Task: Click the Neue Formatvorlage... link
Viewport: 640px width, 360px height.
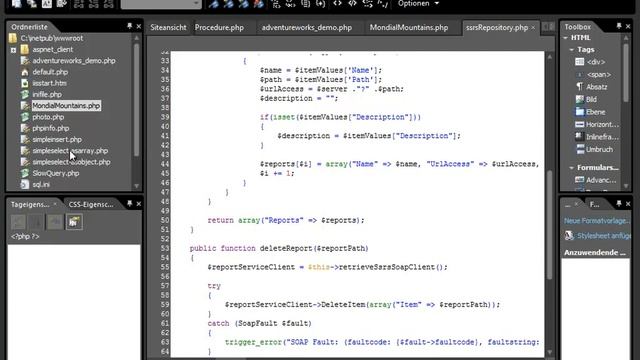Action: click(597, 221)
